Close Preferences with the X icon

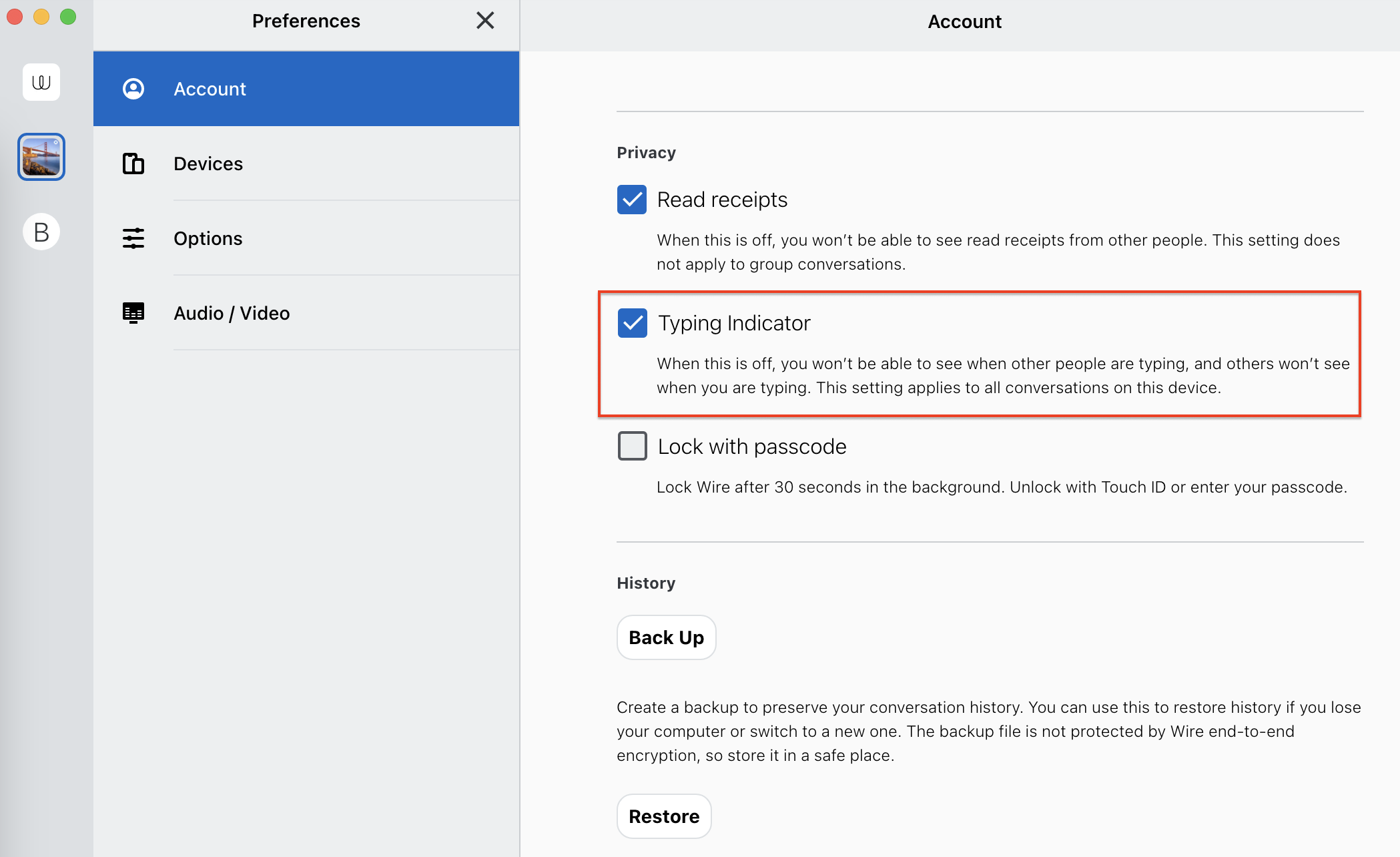[x=485, y=21]
